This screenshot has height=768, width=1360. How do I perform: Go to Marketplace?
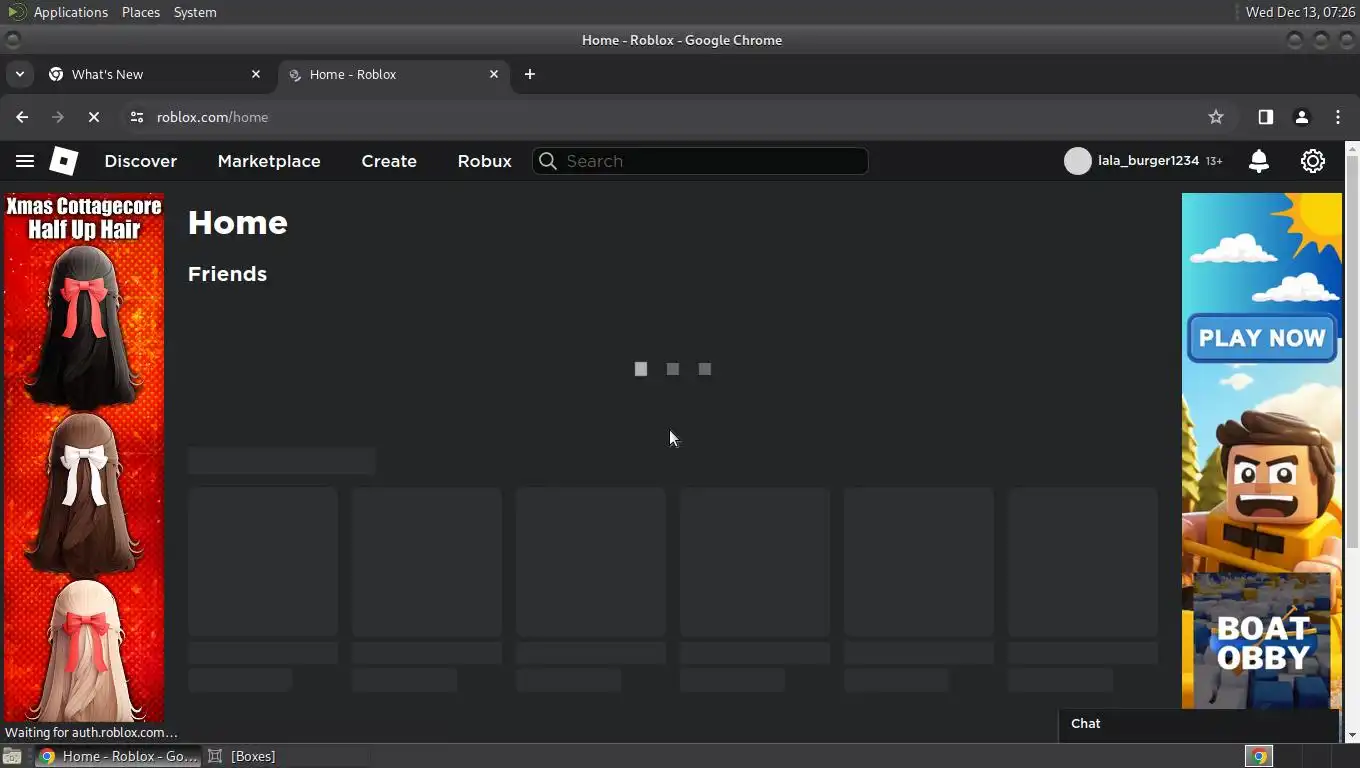[269, 161]
